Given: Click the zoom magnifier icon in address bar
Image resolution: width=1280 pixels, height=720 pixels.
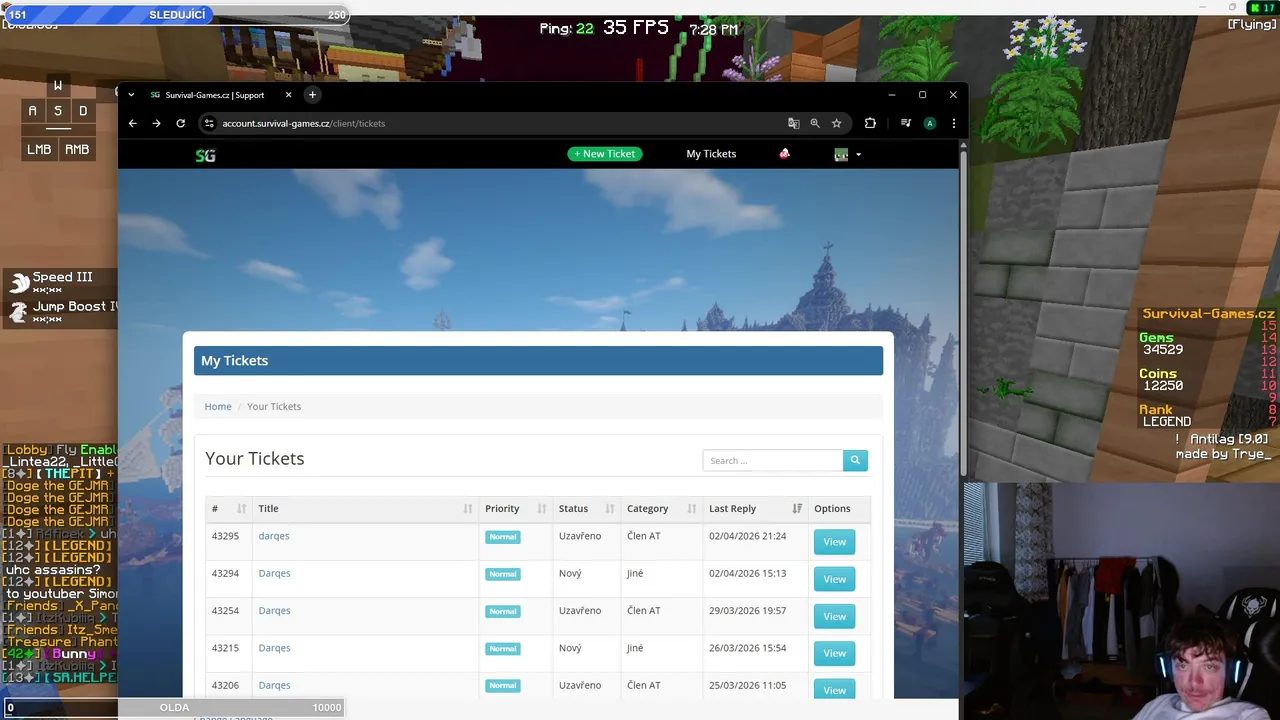Looking at the screenshot, I should coord(815,123).
